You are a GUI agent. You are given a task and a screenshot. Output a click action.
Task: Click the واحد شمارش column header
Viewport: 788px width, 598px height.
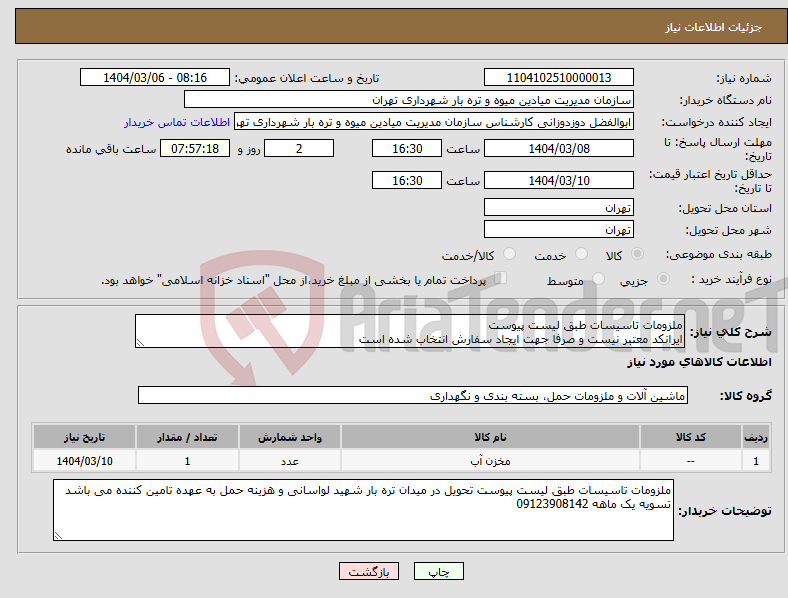click(x=290, y=437)
